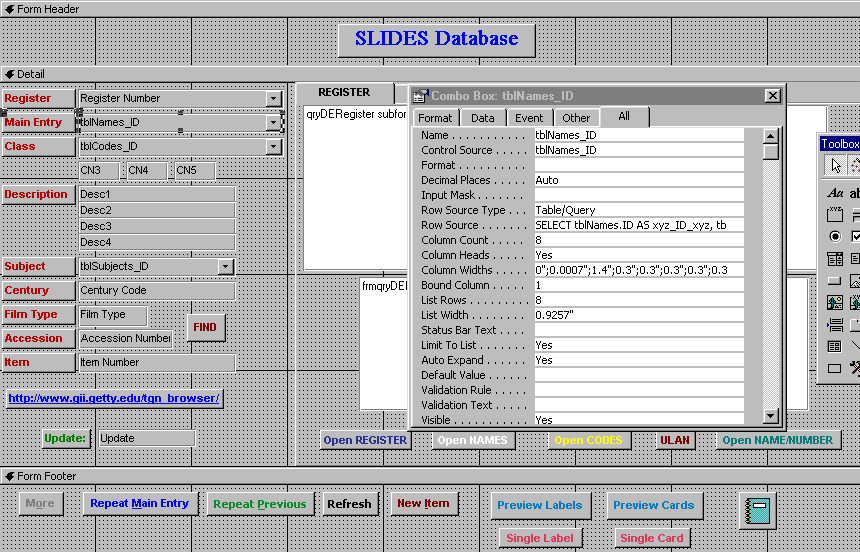This screenshot has width=860, height=552.
Task: Select the Subform/Subreport tool in Toolbox
Action: [x=835, y=346]
